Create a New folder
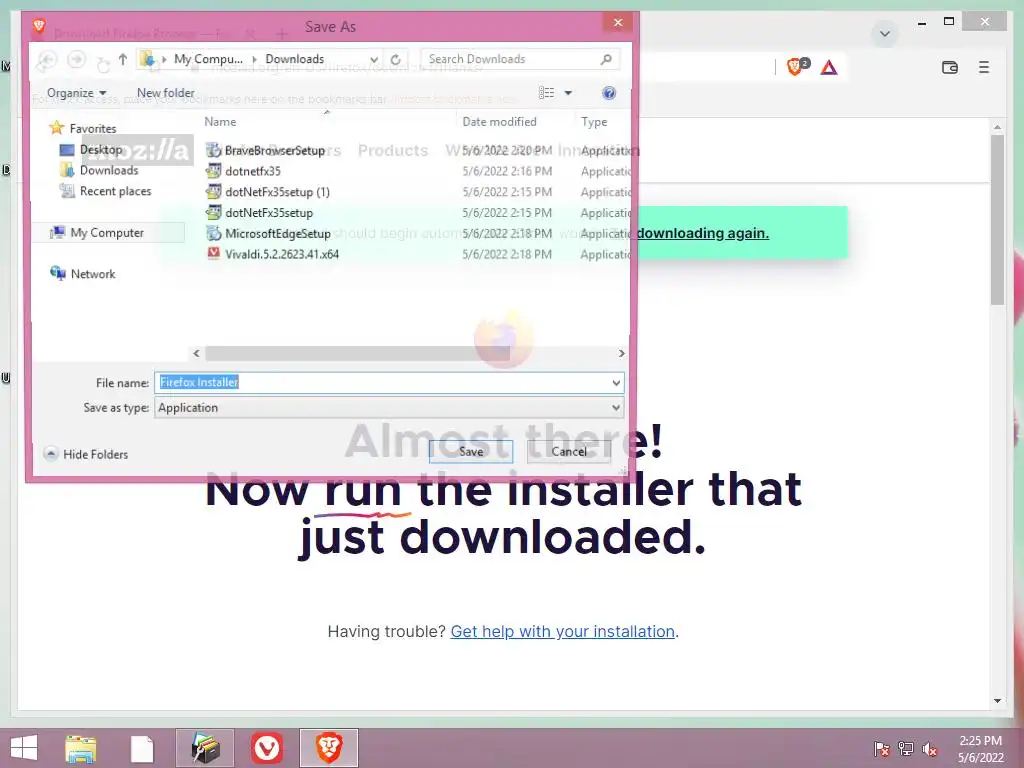The width and height of the screenshot is (1024, 768). [x=166, y=93]
